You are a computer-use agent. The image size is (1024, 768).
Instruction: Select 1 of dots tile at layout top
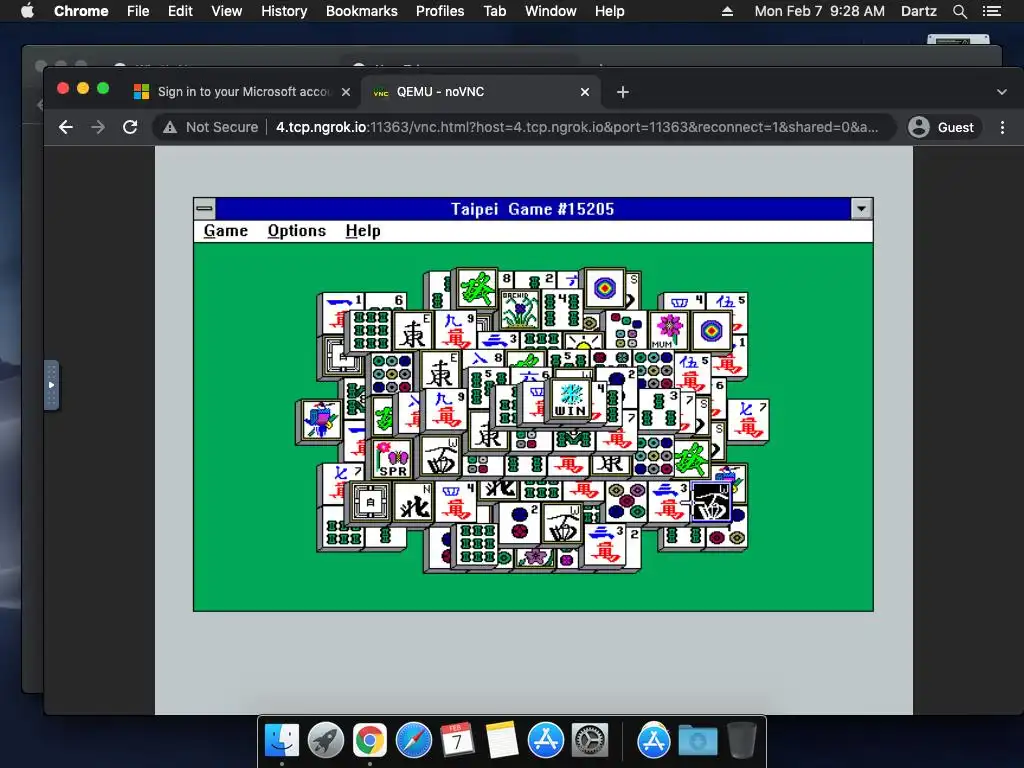[605, 288]
